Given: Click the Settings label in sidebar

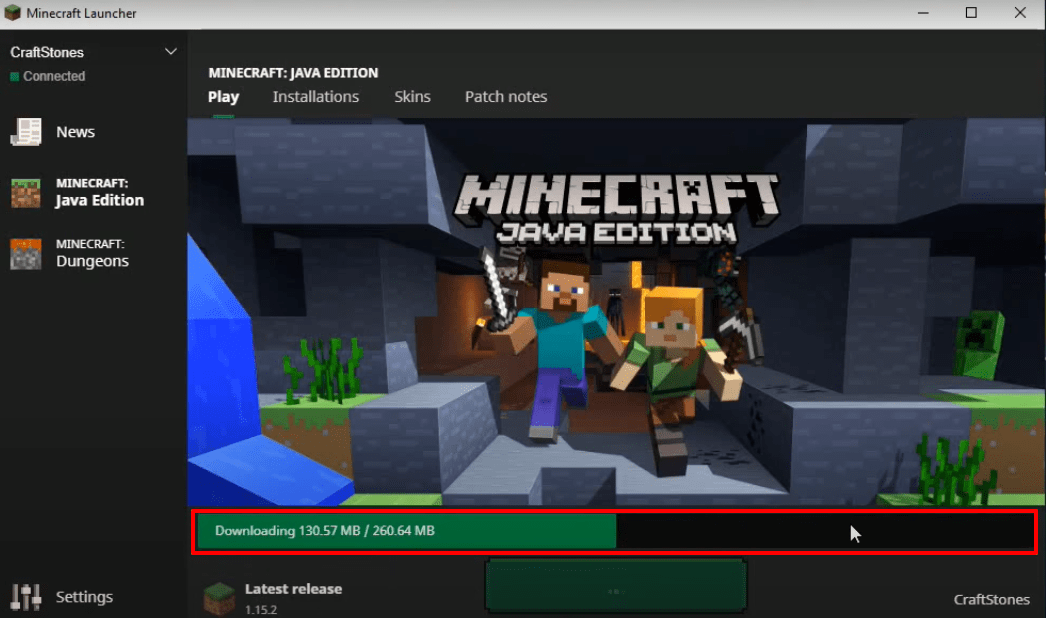Looking at the screenshot, I should tap(84, 597).
